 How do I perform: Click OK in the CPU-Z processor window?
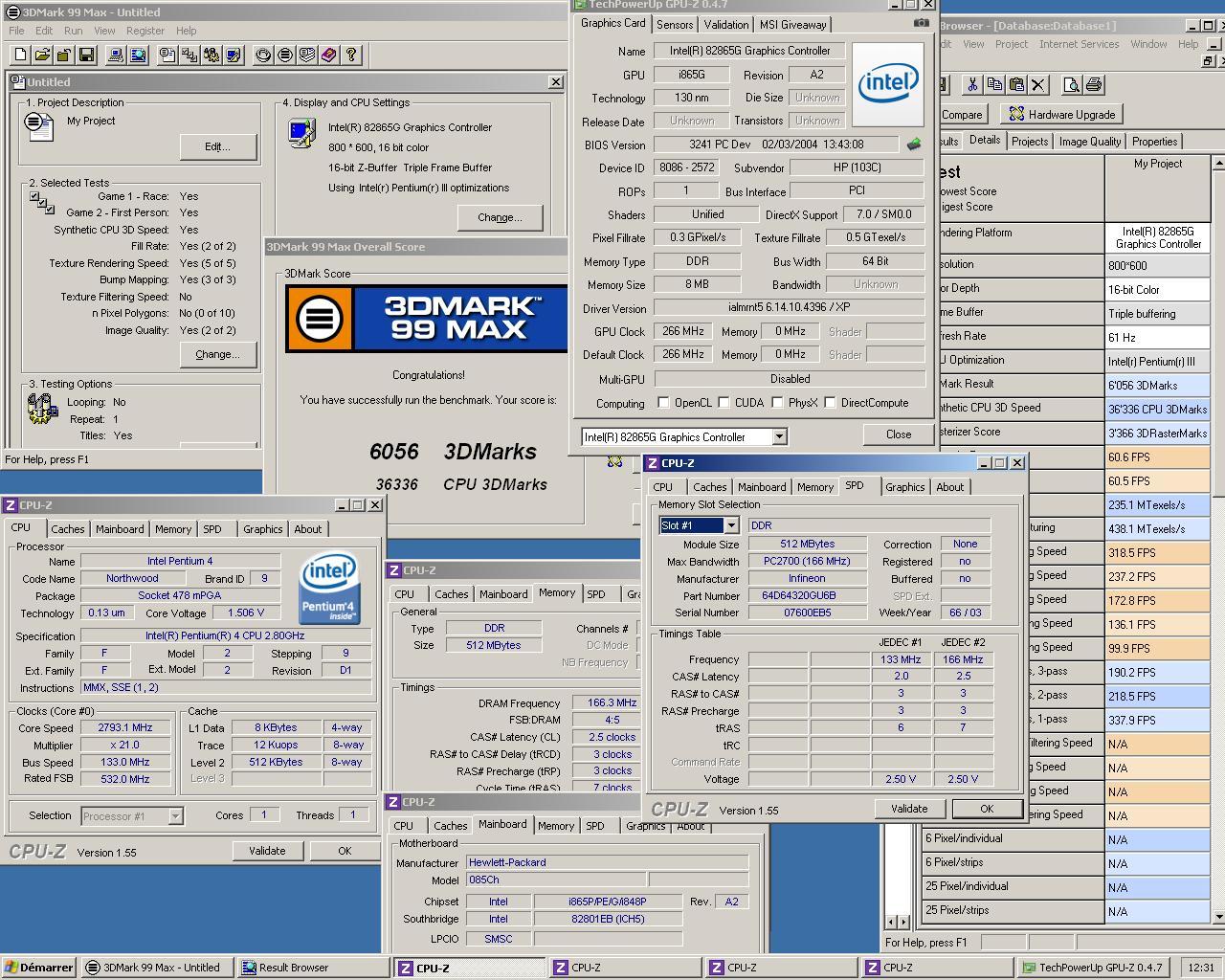[345, 851]
